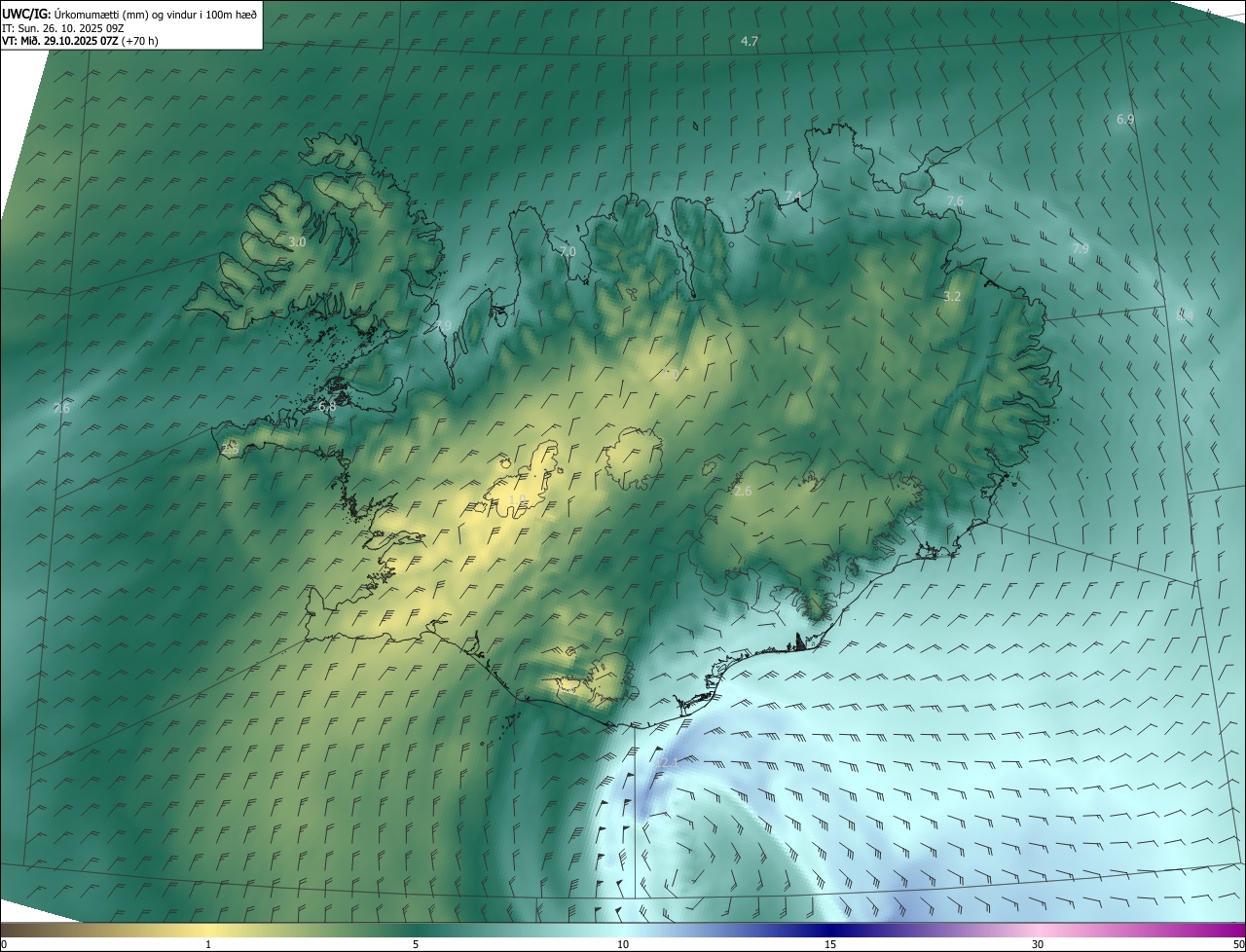Click the yellow segment of the color bar
The image size is (1246, 952).
(x=208, y=931)
